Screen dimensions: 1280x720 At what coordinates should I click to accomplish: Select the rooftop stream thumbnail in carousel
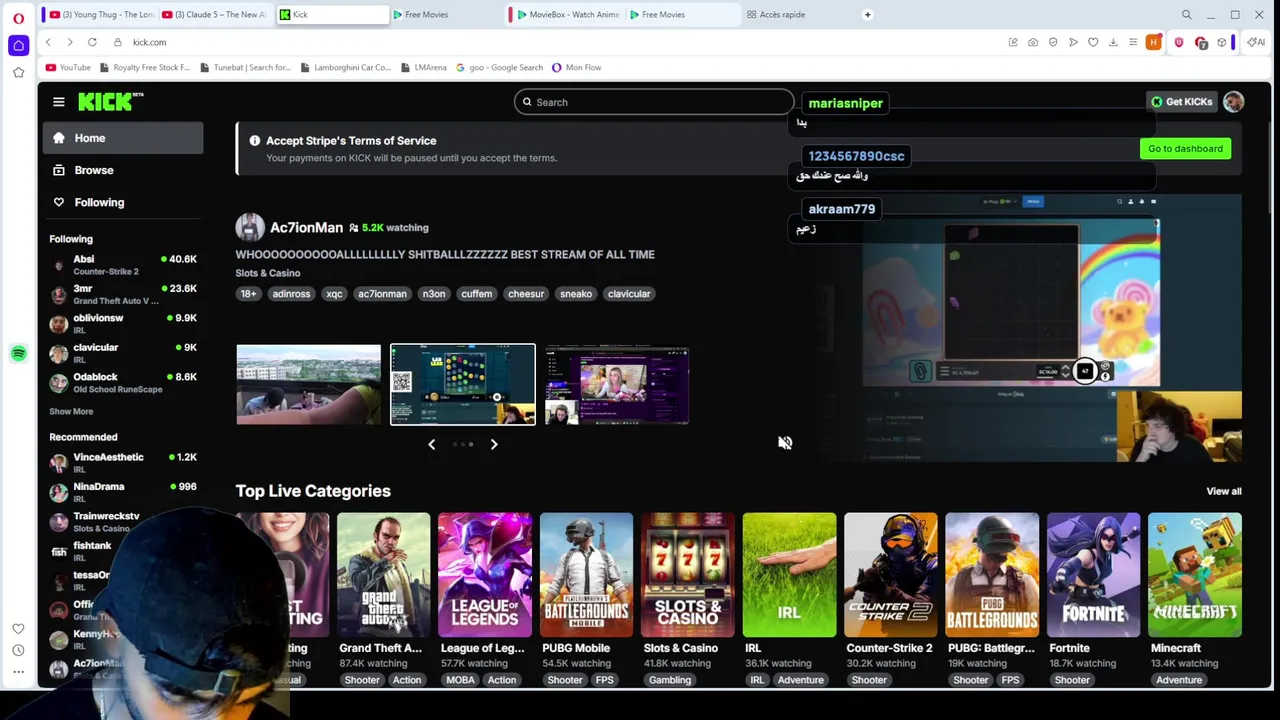point(308,385)
